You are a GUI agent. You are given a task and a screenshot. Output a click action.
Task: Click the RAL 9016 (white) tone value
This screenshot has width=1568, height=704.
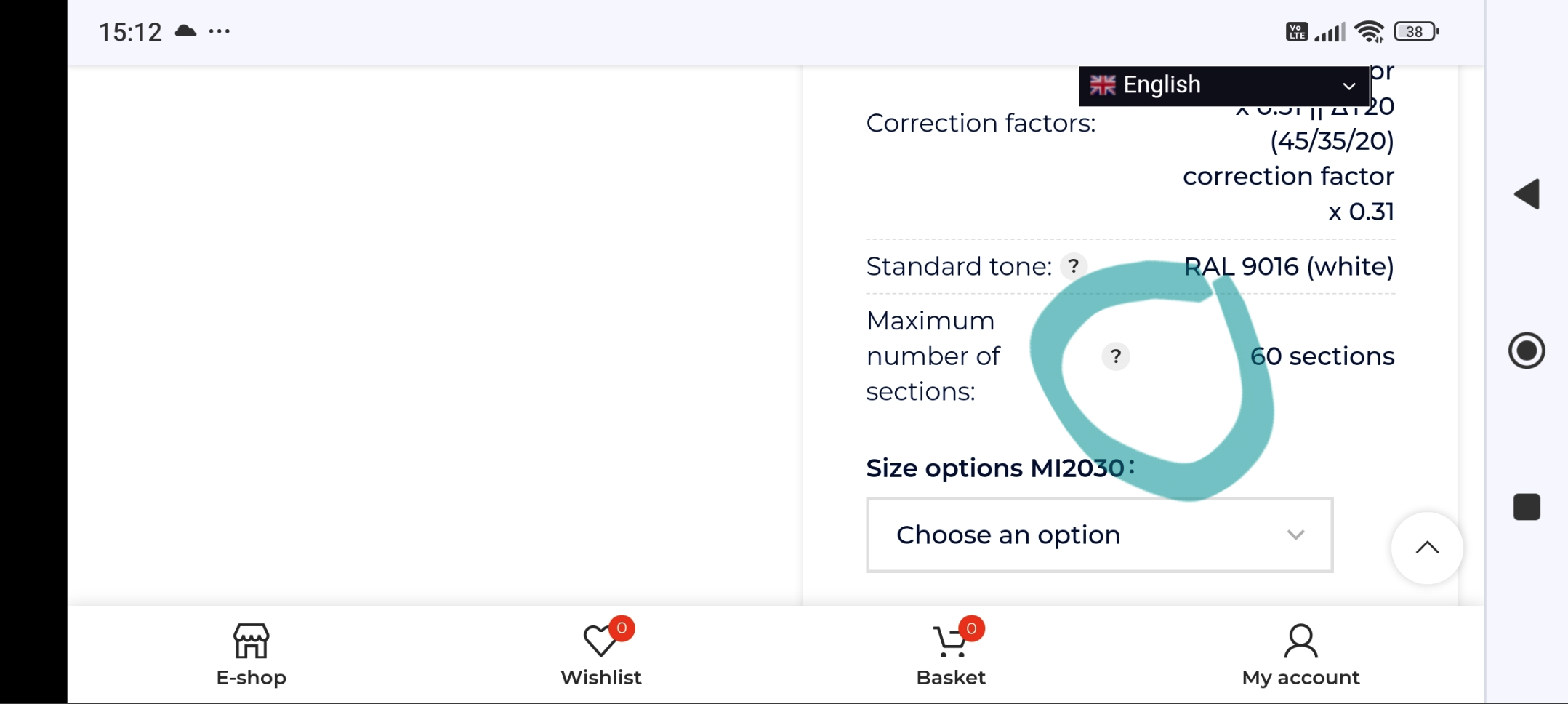coord(1289,266)
